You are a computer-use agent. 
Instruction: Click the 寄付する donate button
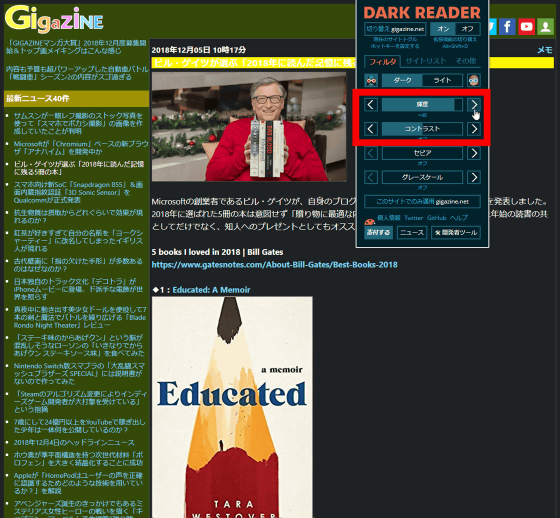(379, 233)
